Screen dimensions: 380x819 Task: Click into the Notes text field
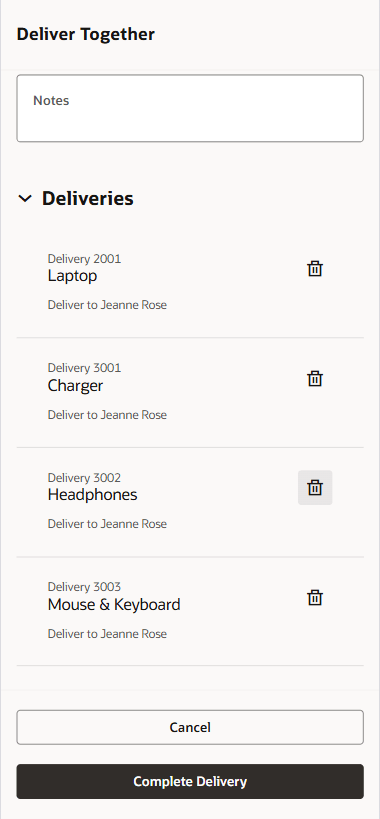190,108
